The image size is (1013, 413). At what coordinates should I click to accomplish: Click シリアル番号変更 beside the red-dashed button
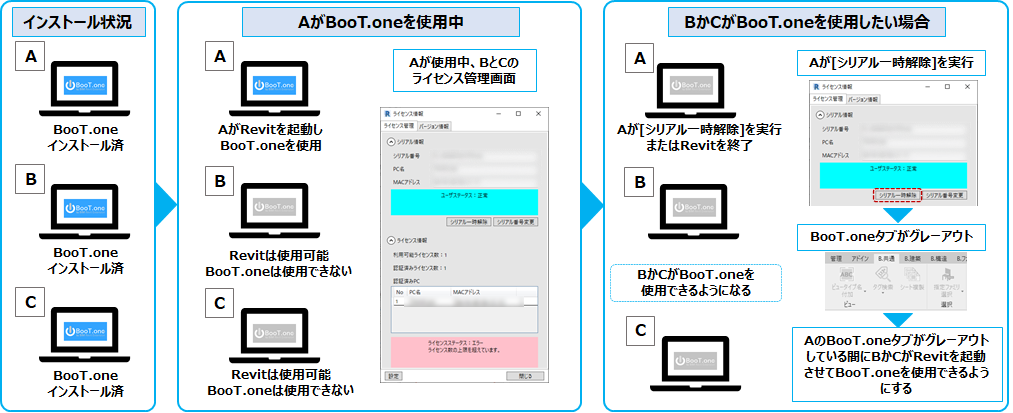tap(945, 195)
